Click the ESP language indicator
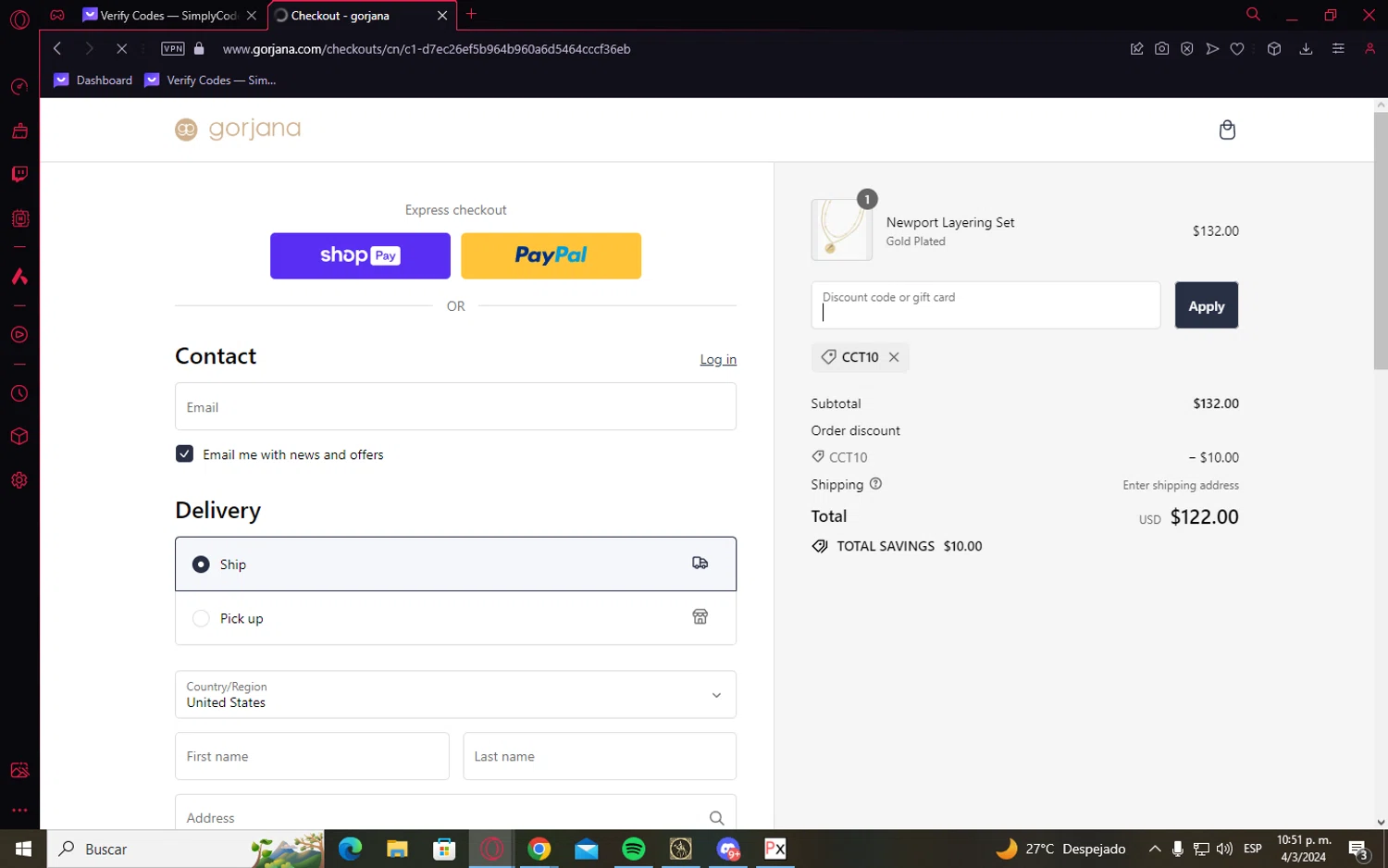This screenshot has height=868, width=1388. tap(1253, 849)
